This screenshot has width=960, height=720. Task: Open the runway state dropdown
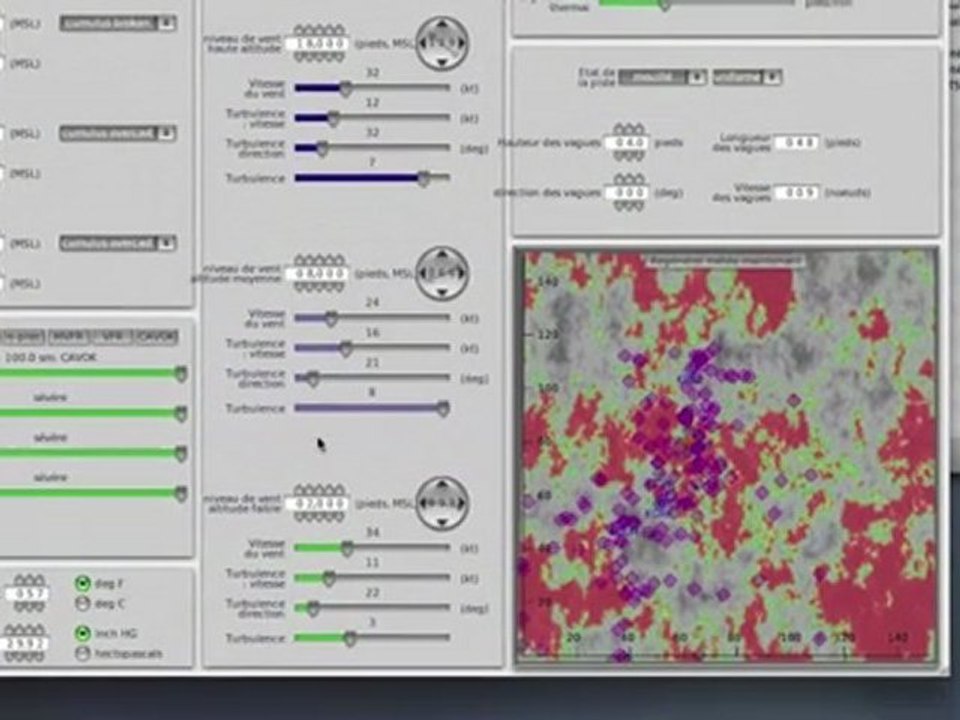point(662,78)
